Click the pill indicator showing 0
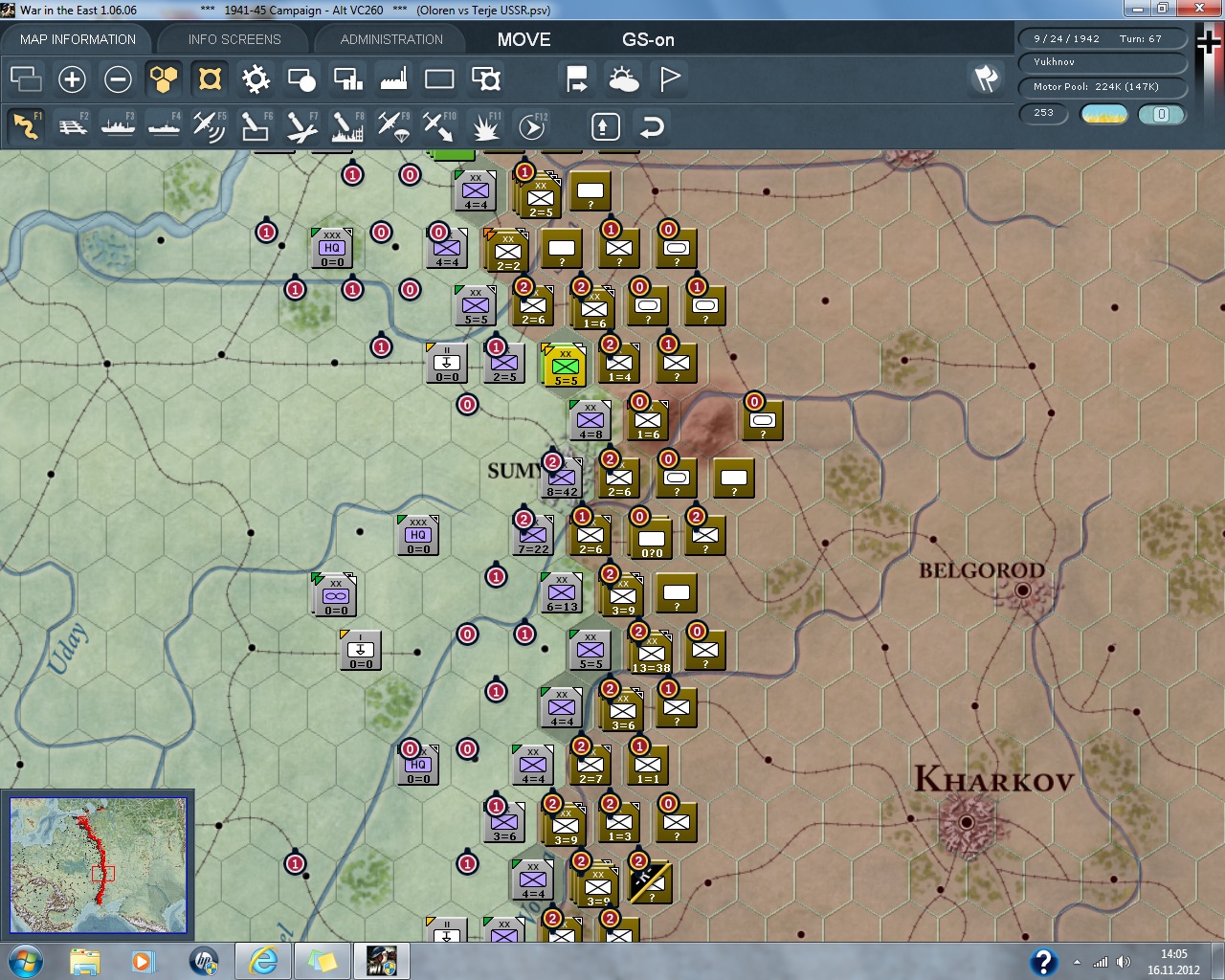Image resolution: width=1225 pixels, height=980 pixels. point(1162,115)
